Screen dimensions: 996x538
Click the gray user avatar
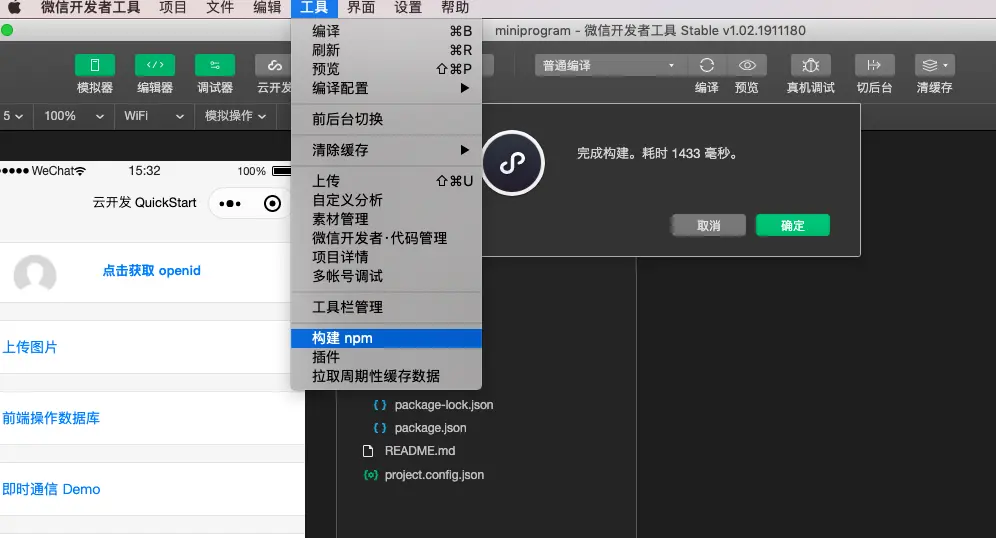[x=35, y=274]
